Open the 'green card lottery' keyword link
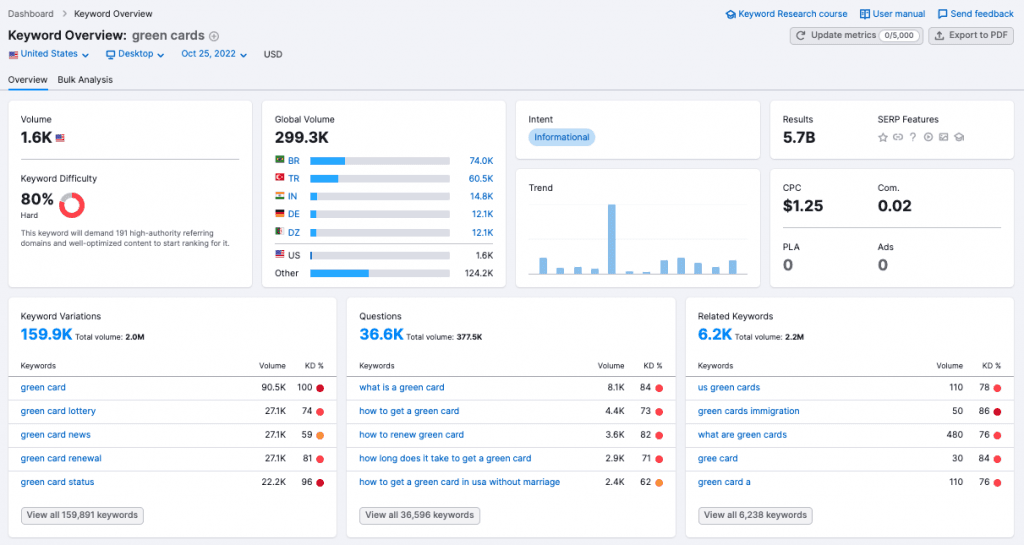The width and height of the screenshot is (1024, 545). [x=58, y=411]
